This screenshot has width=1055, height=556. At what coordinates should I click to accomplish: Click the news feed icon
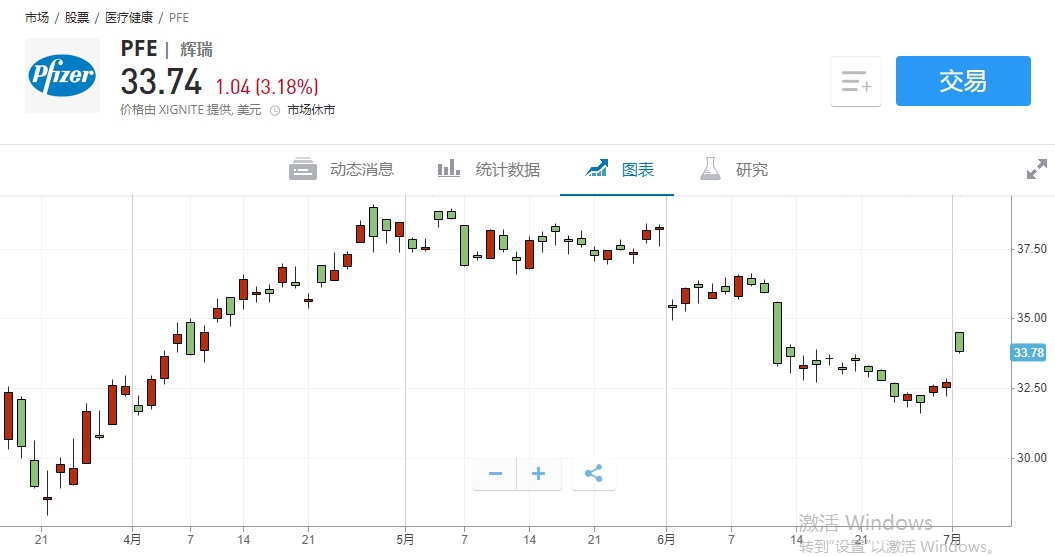(x=303, y=170)
